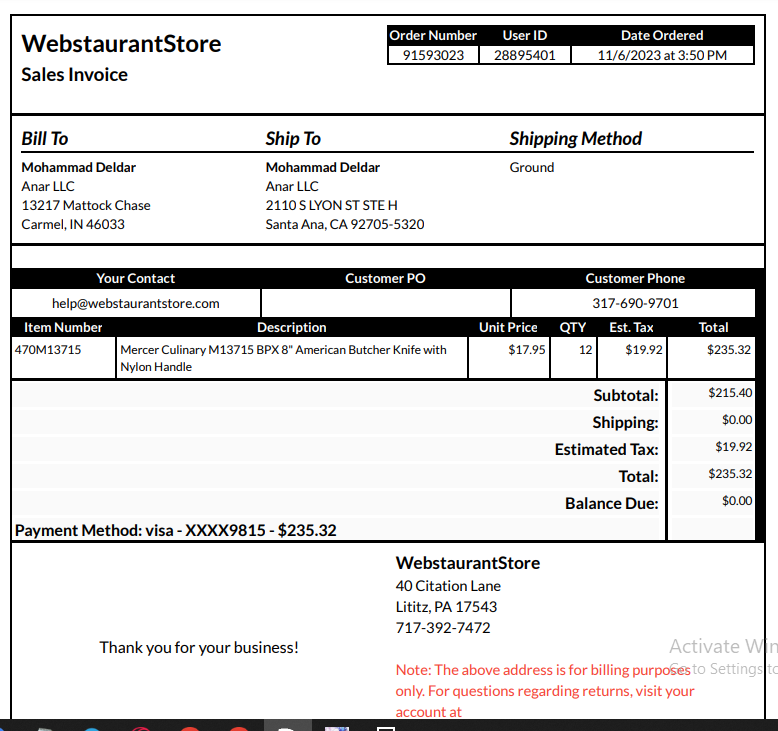Click the Customer Phone column header

click(635, 278)
